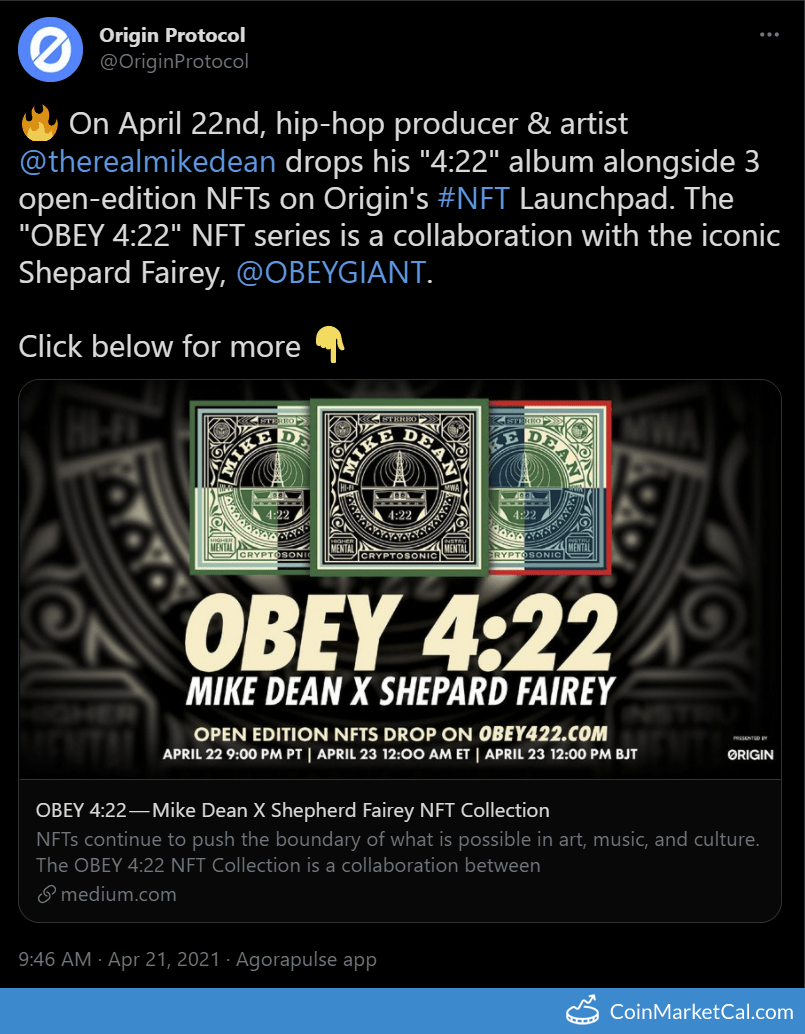Click the Origin logo on the banner
Viewport: 805px width, 1034px height.
(750, 754)
